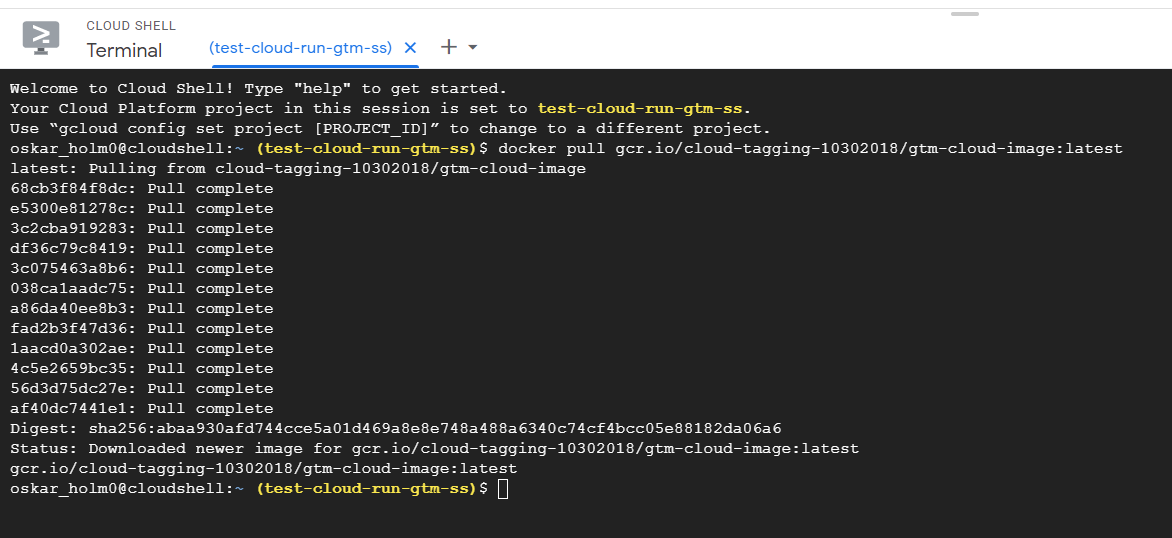Click the yellow project name in welcome message

click(x=641, y=109)
